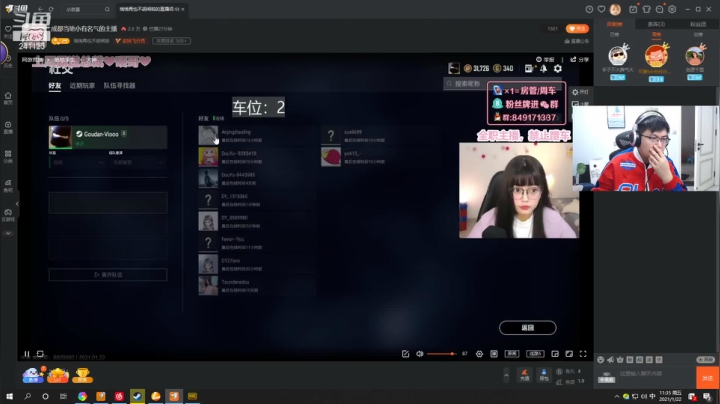Viewport: 720px width, 404px height.
Task: Open the daily tasks calendar icon
Action: coord(633,9)
